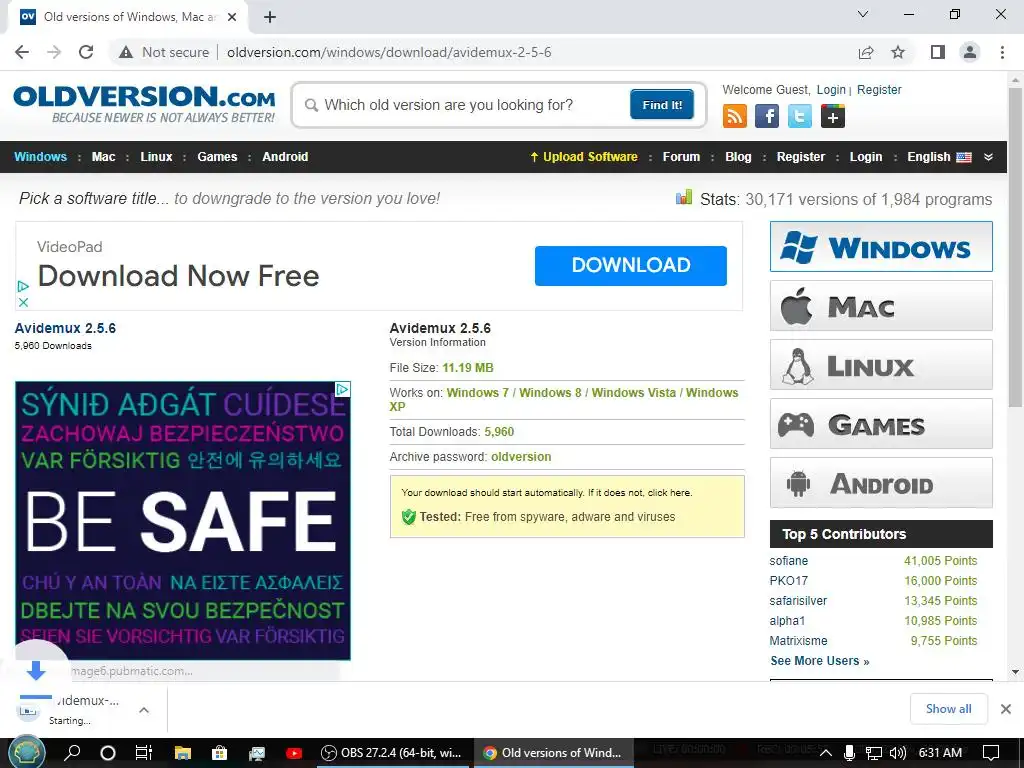Image resolution: width=1024 pixels, height=768 pixels.
Task: Close the Old versions of Windows tab
Action: (232, 17)
